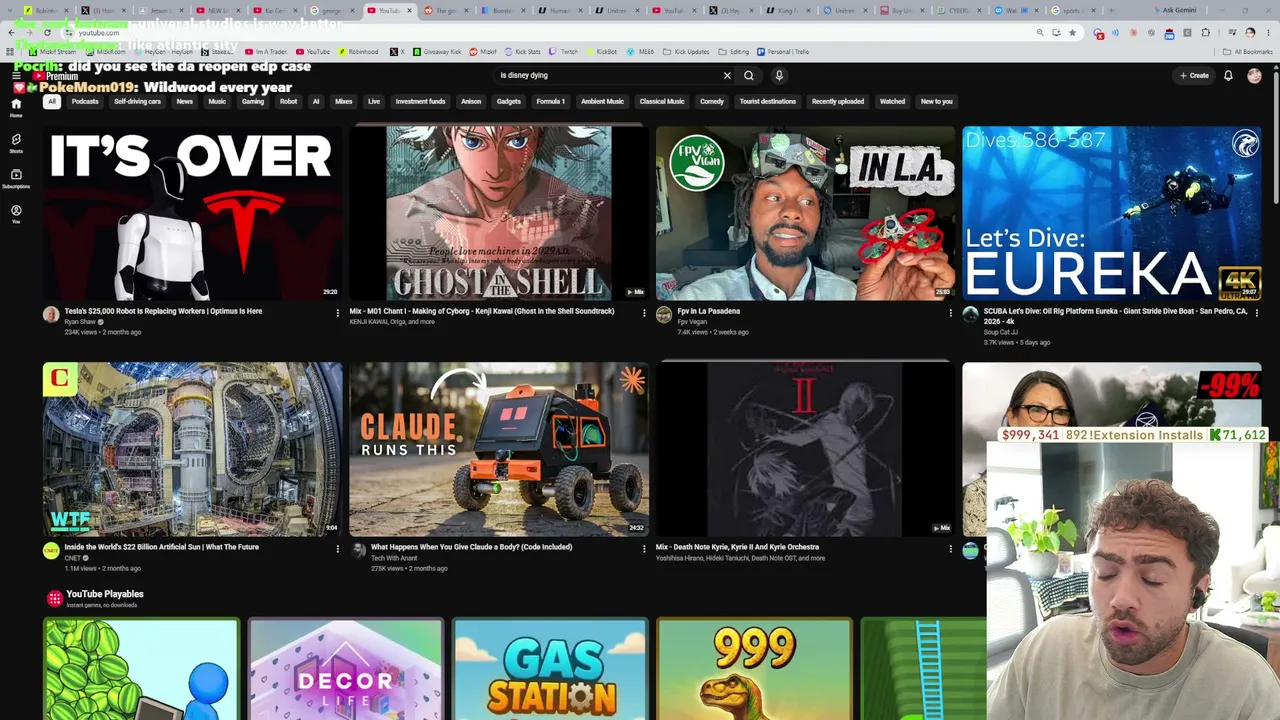Go to YouTube Premium home logo
The height and width of the screenshot is (720, 1280).
pyautogui.click(x=55, y=76)
